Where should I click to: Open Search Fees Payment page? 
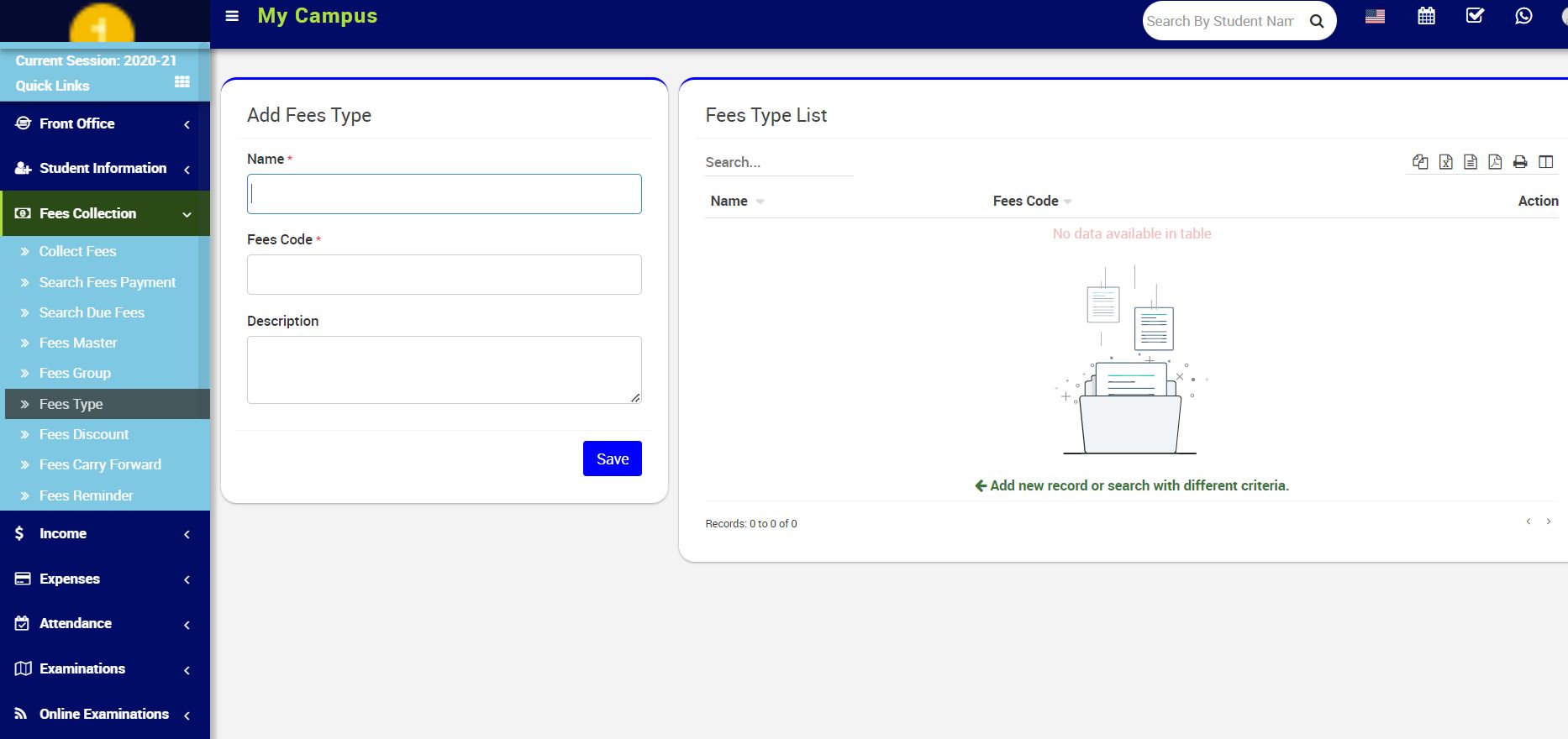108,282
